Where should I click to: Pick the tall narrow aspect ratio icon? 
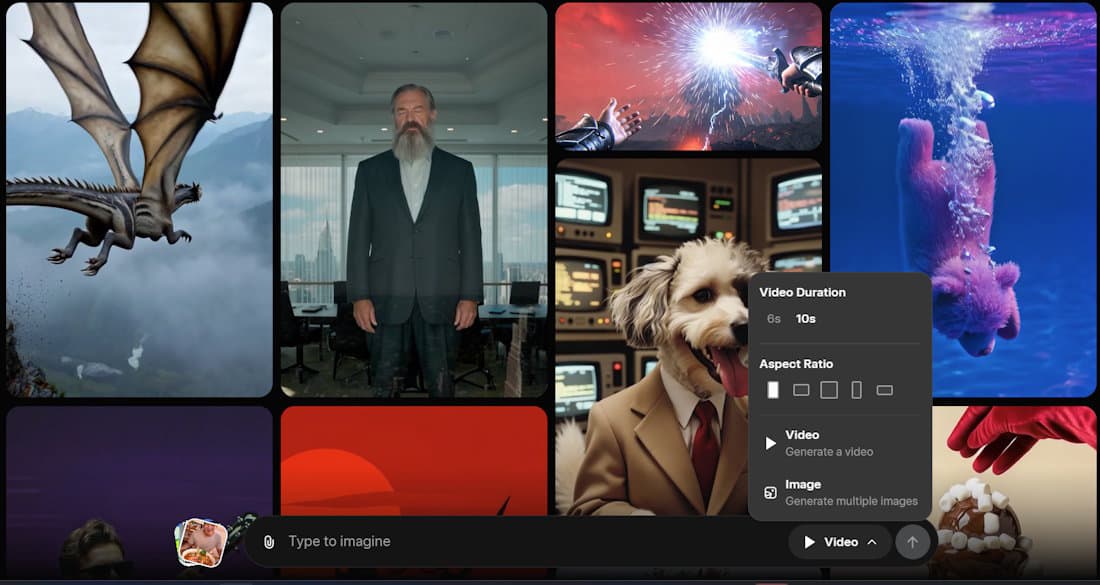[856, 390]
